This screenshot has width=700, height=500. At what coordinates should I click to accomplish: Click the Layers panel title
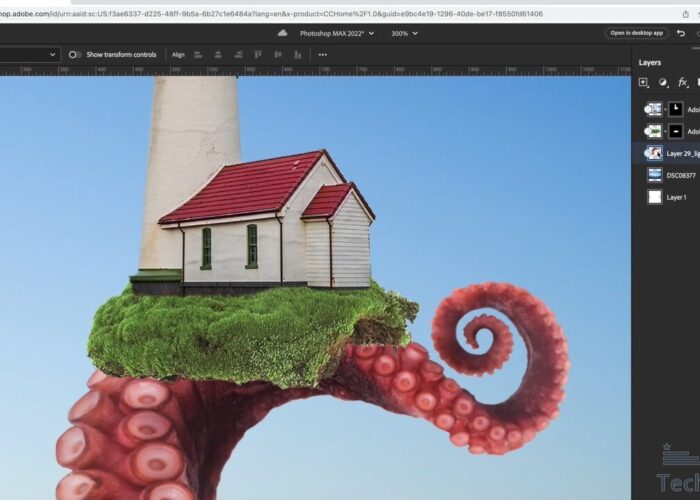(650, 62)
